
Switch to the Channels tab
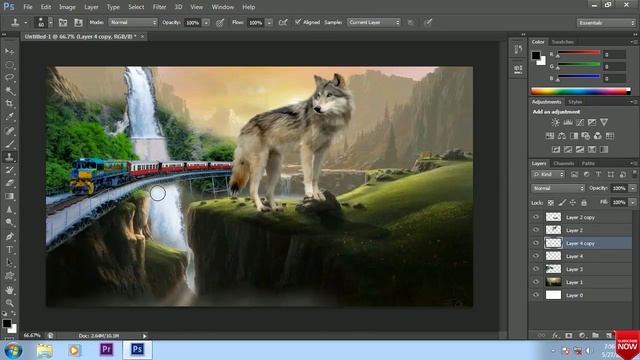pos(564,163)
